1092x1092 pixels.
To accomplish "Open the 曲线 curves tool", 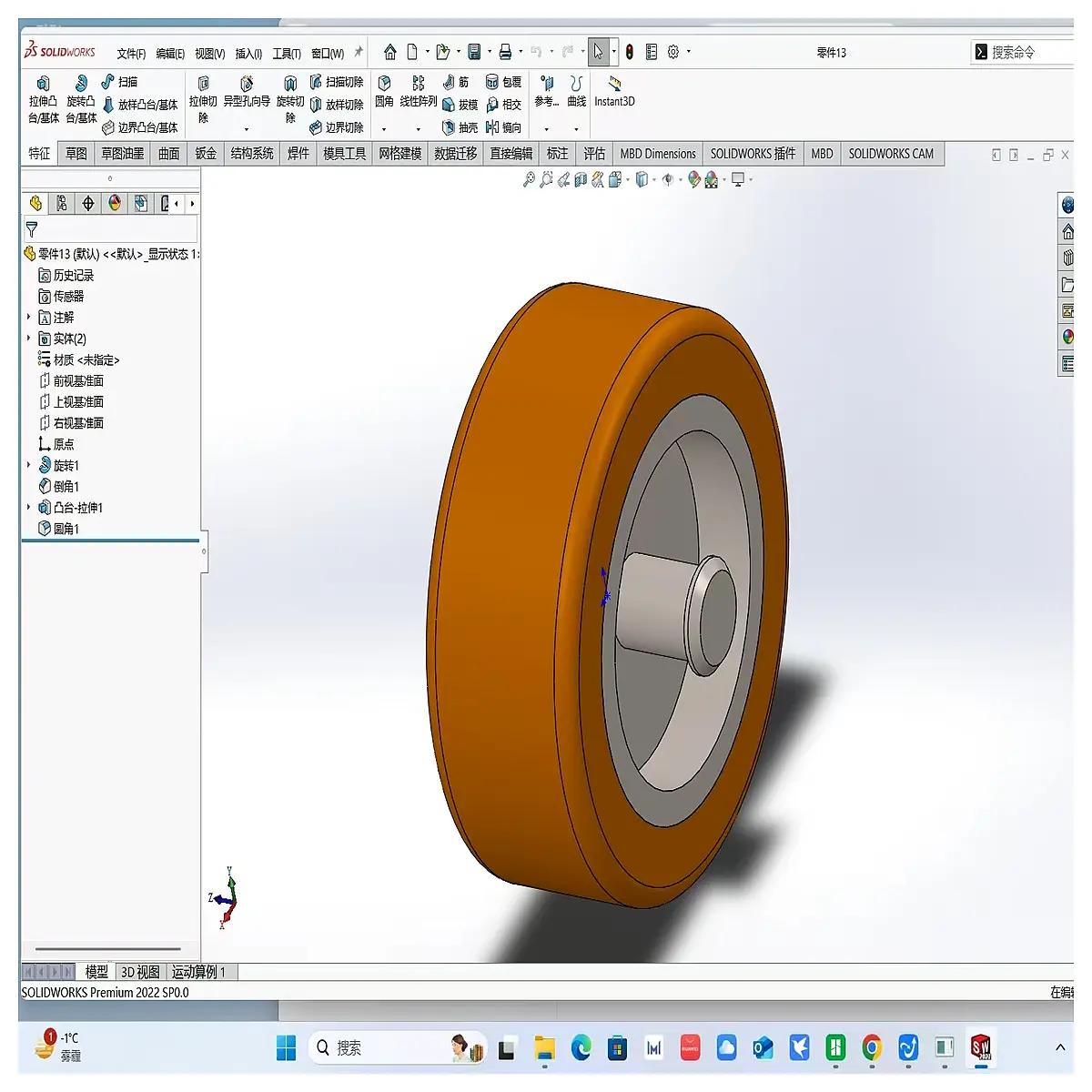I will point(577,91).
